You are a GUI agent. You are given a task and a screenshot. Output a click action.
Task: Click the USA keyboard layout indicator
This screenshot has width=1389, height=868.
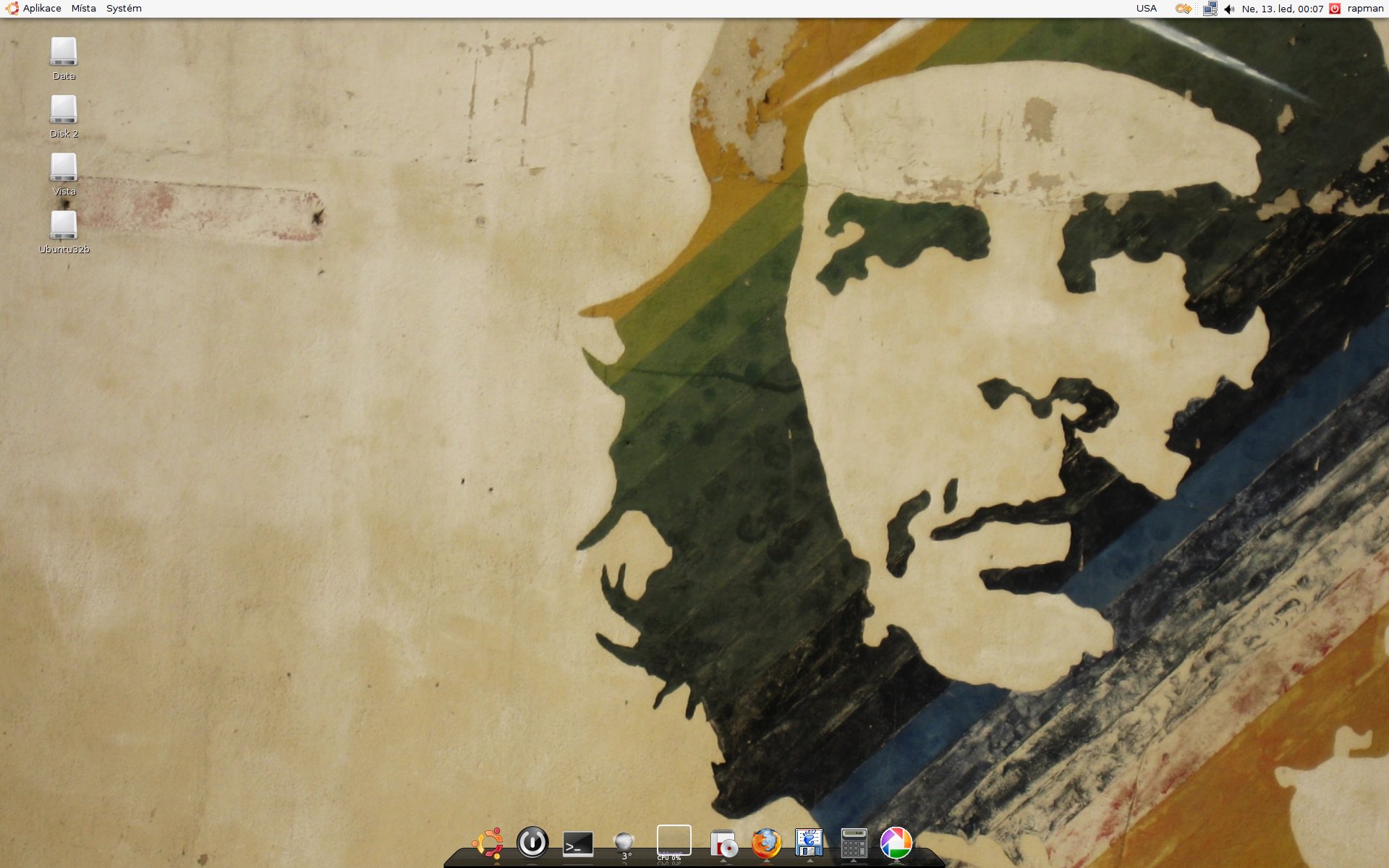point(1147,9)
